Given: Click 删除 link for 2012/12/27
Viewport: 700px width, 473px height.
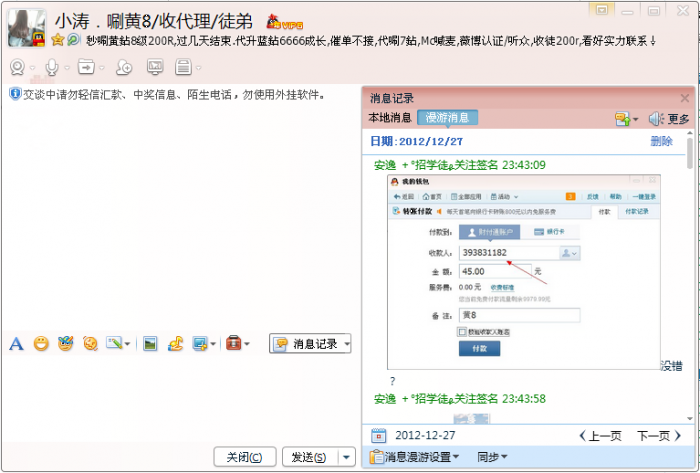Looking at the screenshot, I should tap(661, 141).
